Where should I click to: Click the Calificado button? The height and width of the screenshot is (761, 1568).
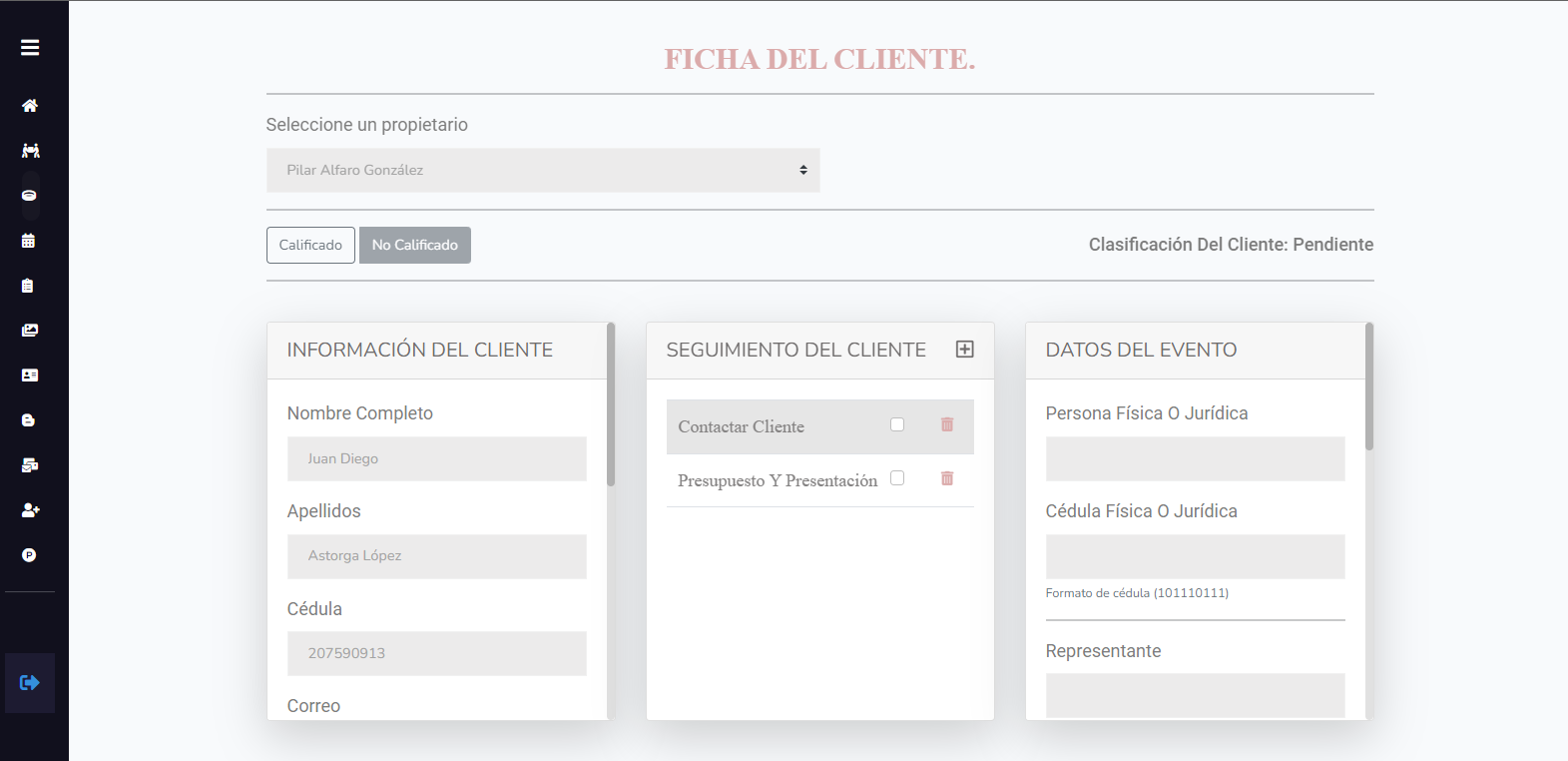pyautogui.click(x=310, y=246)
